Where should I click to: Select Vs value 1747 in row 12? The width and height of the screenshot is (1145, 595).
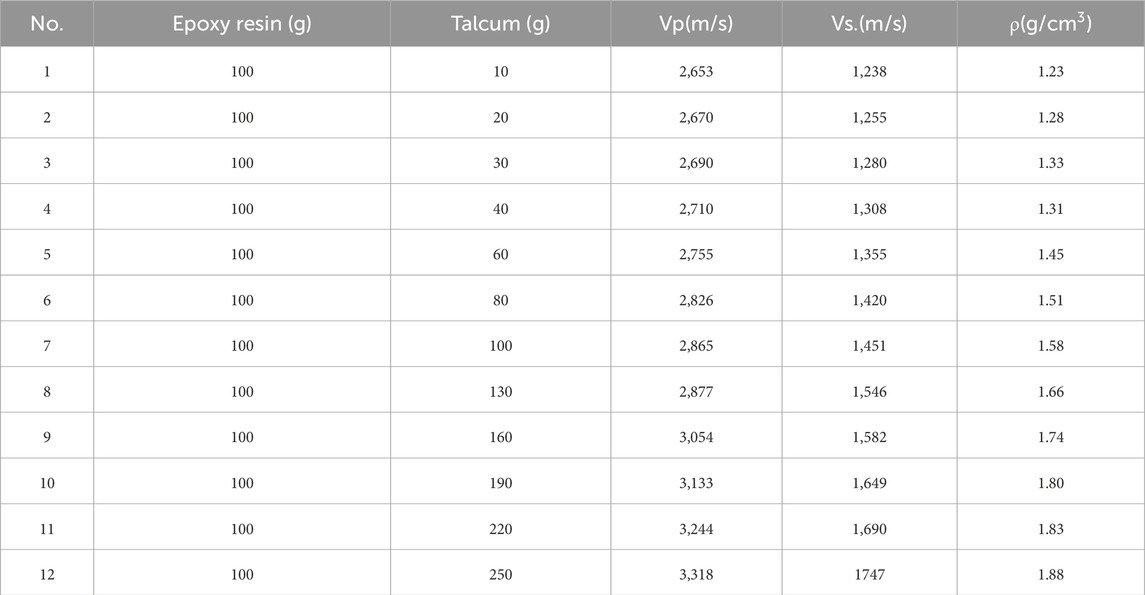869,575
